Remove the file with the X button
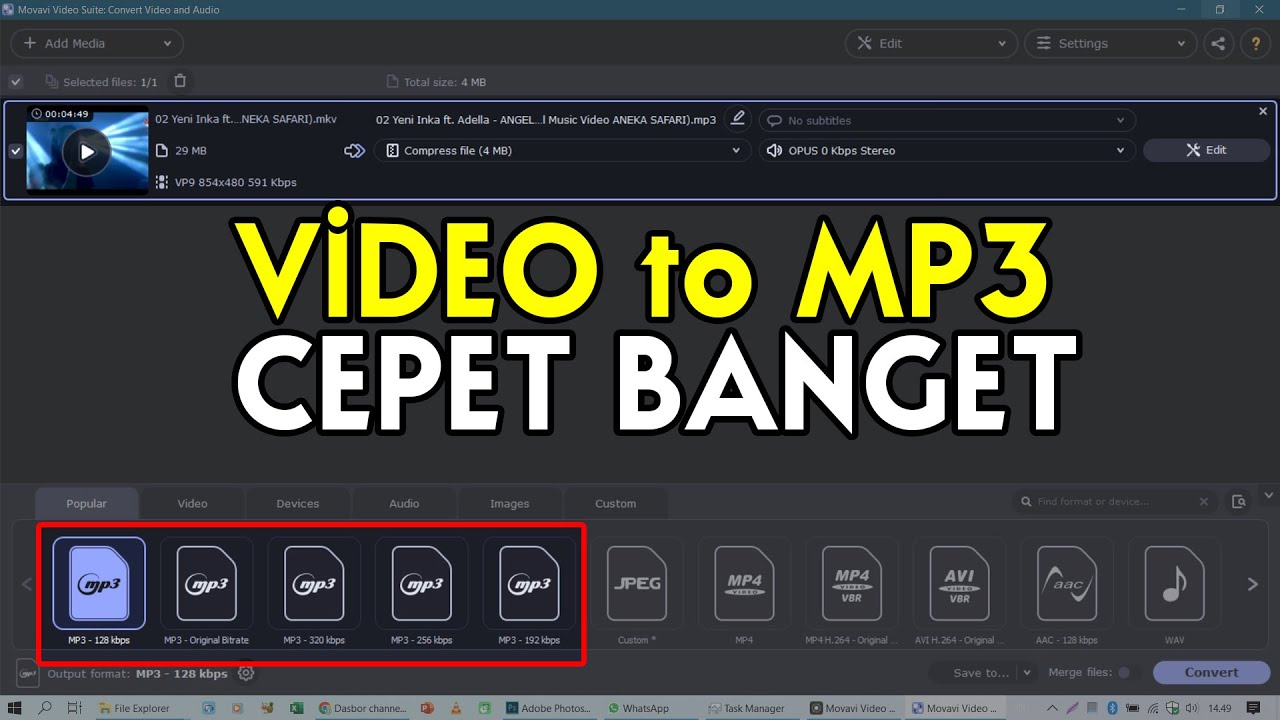This screenshot has width=1280, height=720. click(x=1263, y=111)
